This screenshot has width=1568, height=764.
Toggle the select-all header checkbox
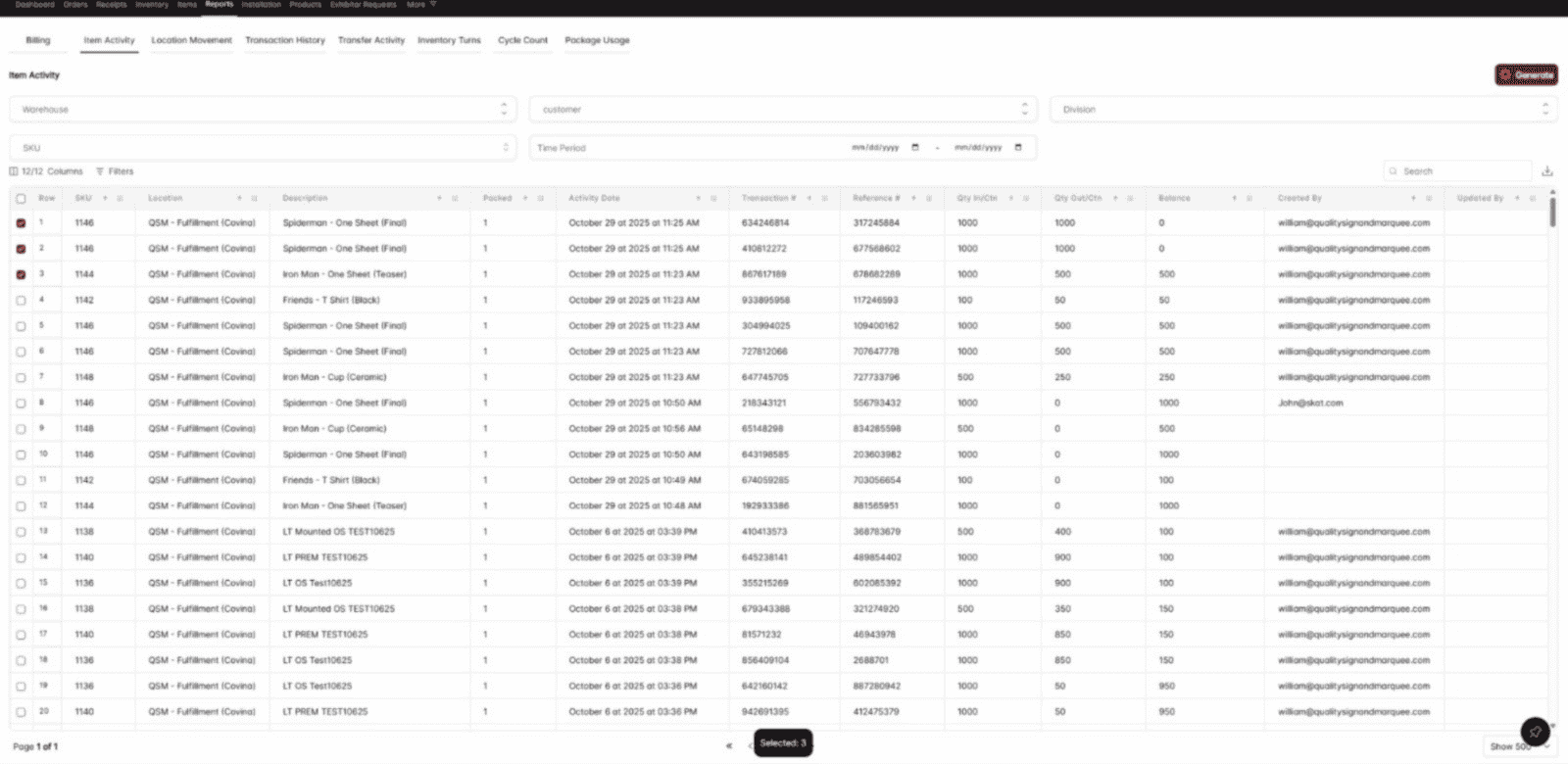[21, 198]
